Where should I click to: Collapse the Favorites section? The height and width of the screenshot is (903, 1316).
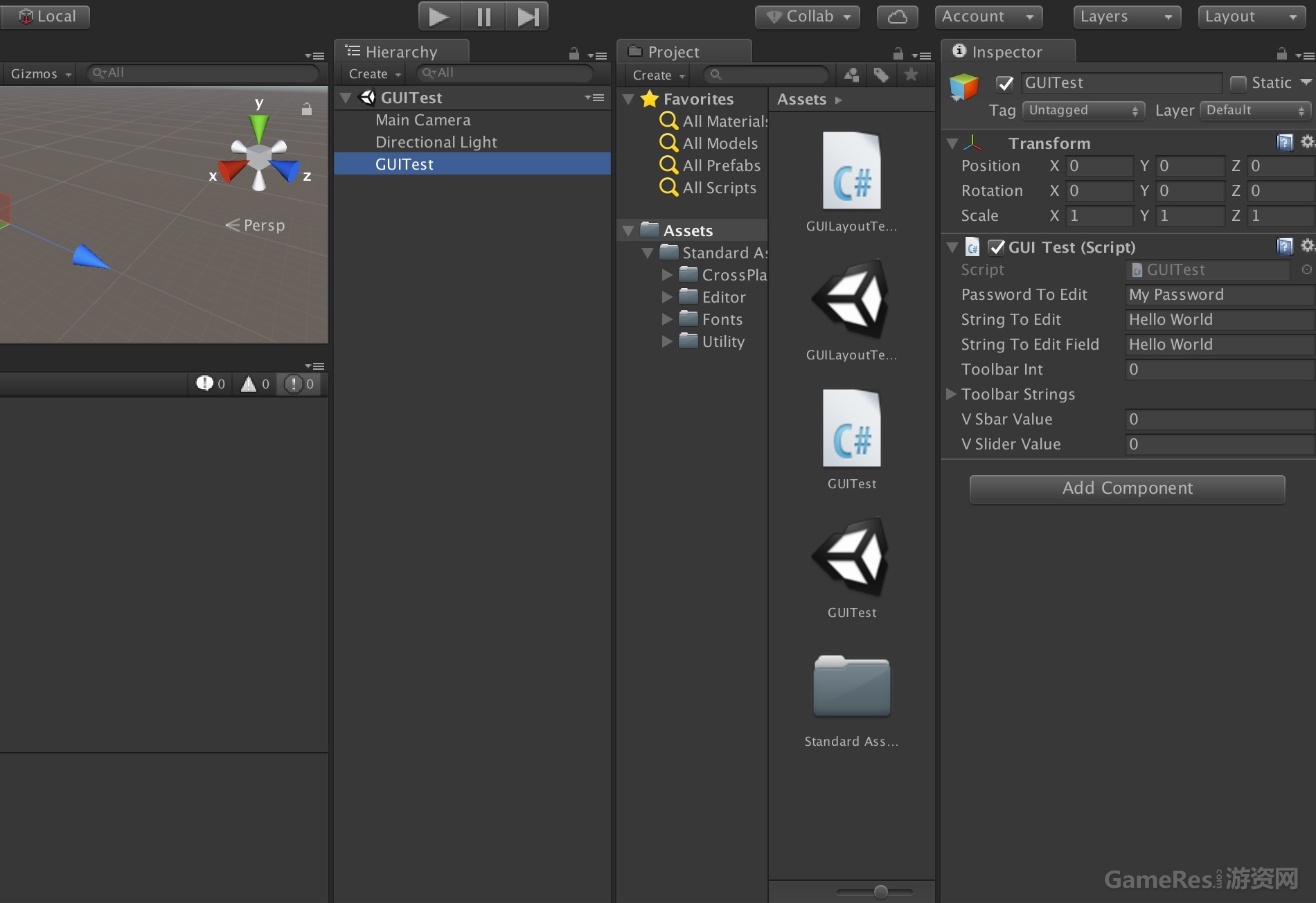pos(629,100)
